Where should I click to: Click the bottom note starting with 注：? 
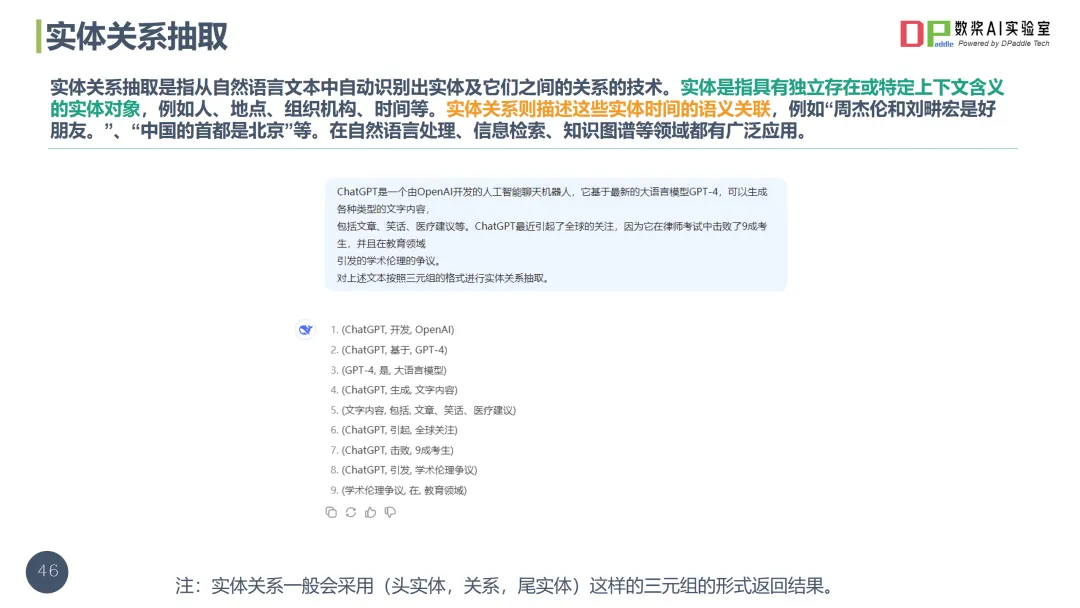point(504,586)
